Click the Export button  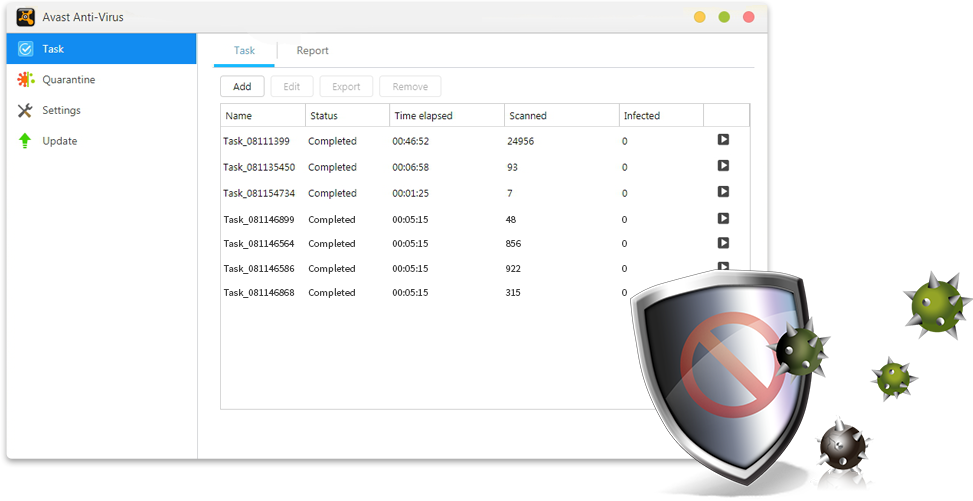[346, 87]
